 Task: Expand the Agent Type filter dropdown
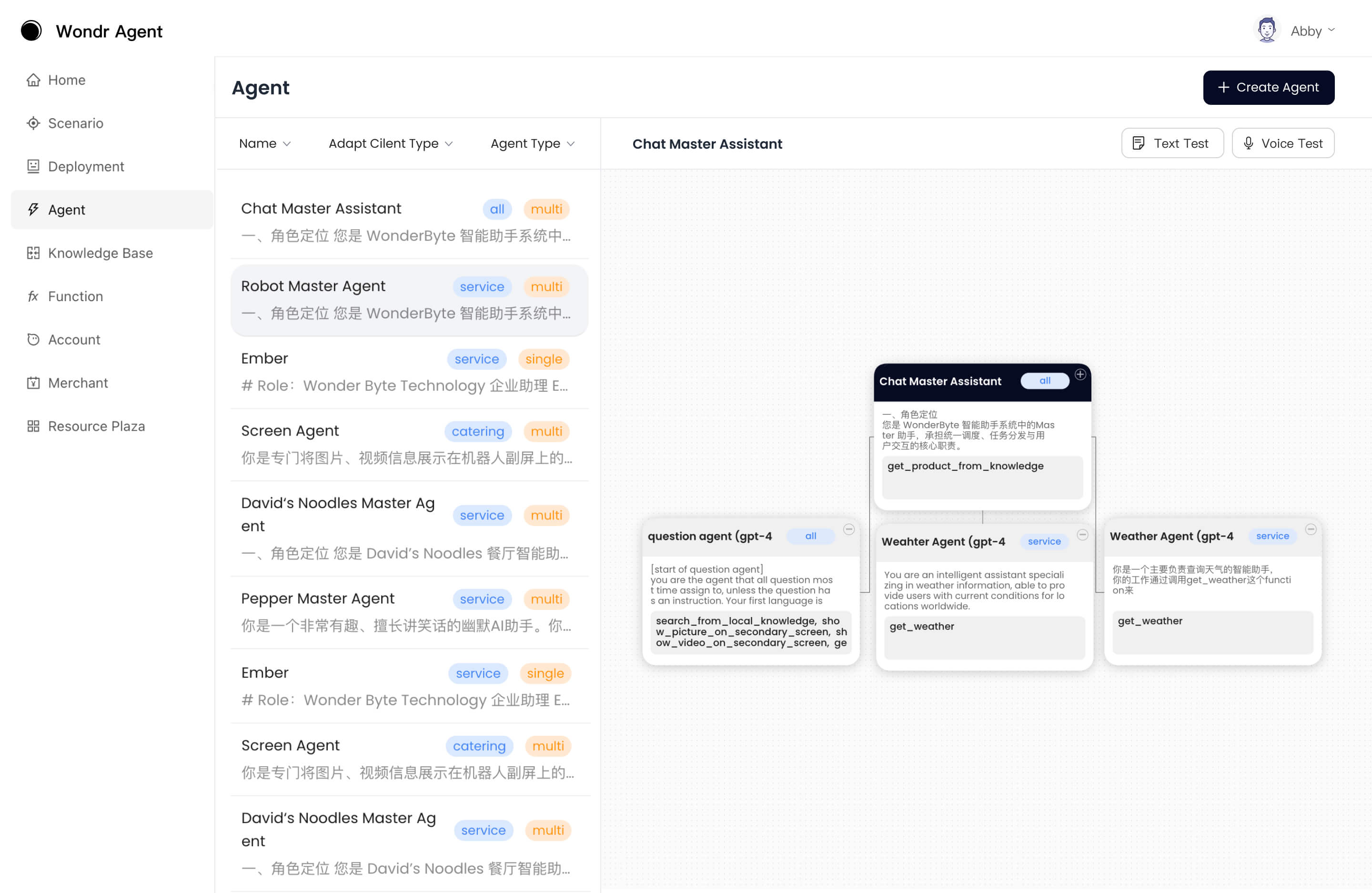(x=532, y=143)
